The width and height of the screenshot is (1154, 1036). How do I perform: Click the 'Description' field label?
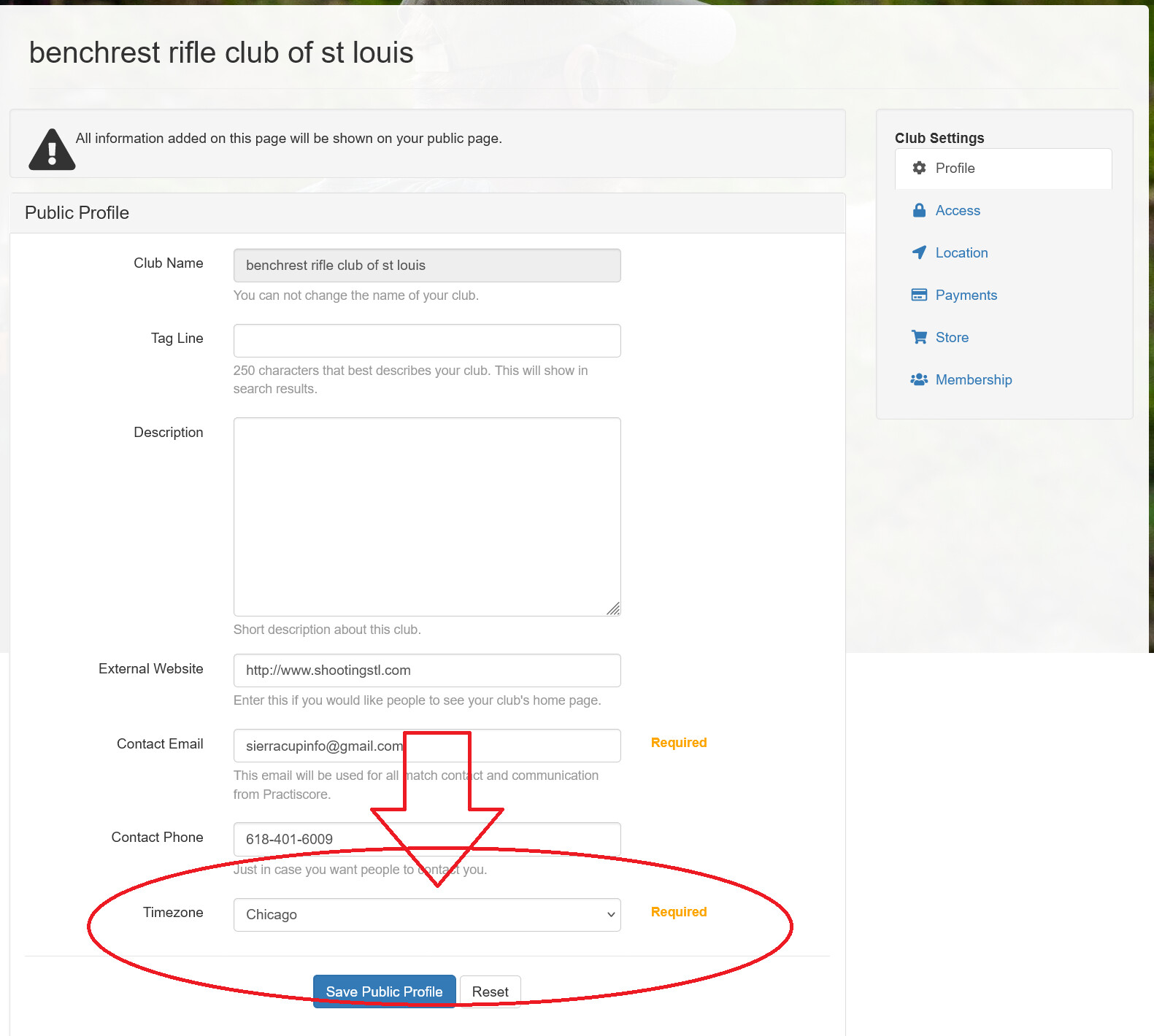[x=169, y=433]
